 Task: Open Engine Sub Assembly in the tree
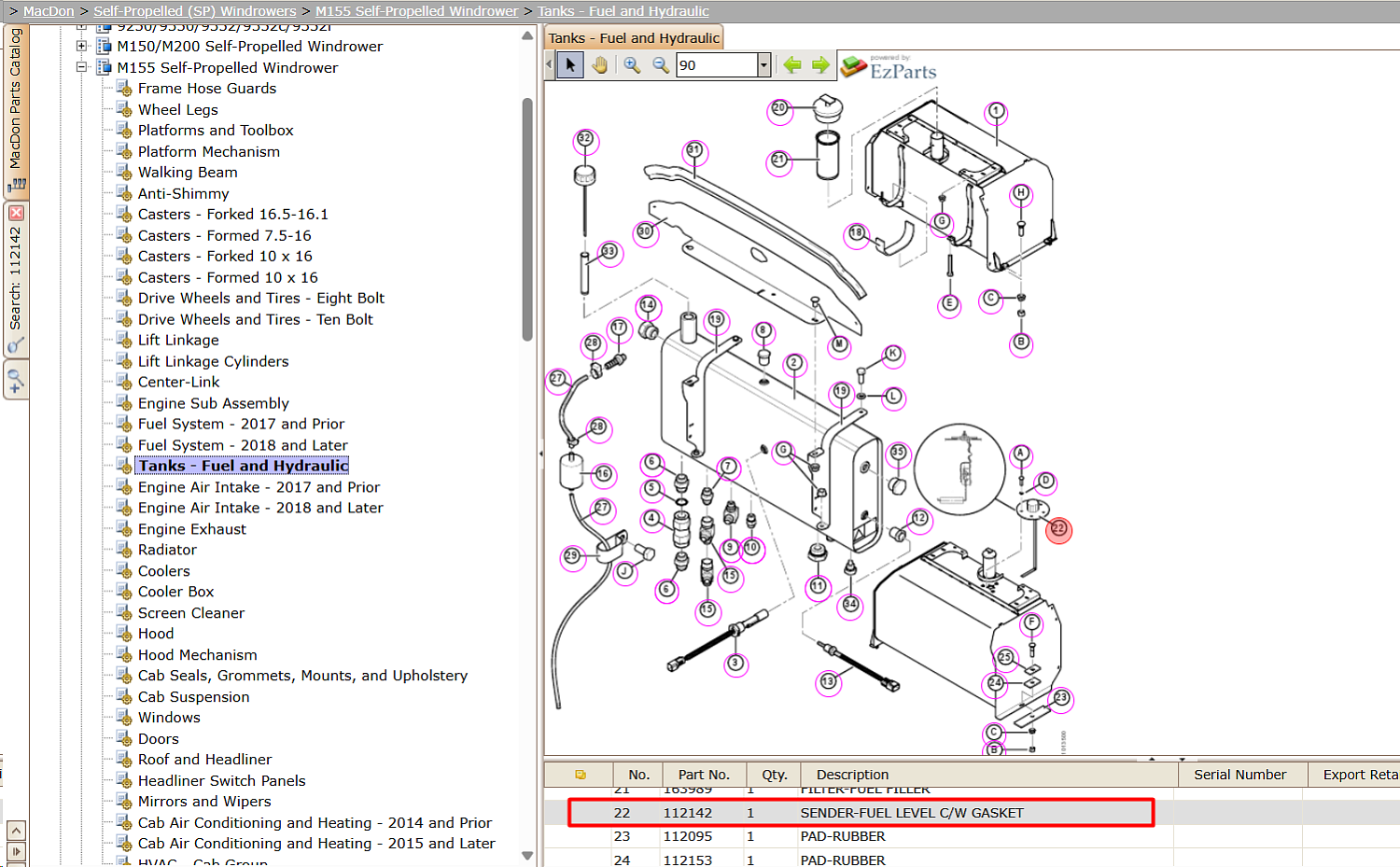click(x=214, y=403)
